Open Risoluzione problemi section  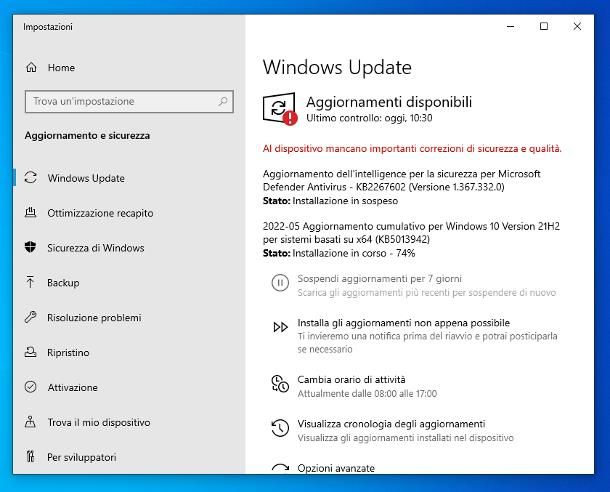tap(94, 318)
